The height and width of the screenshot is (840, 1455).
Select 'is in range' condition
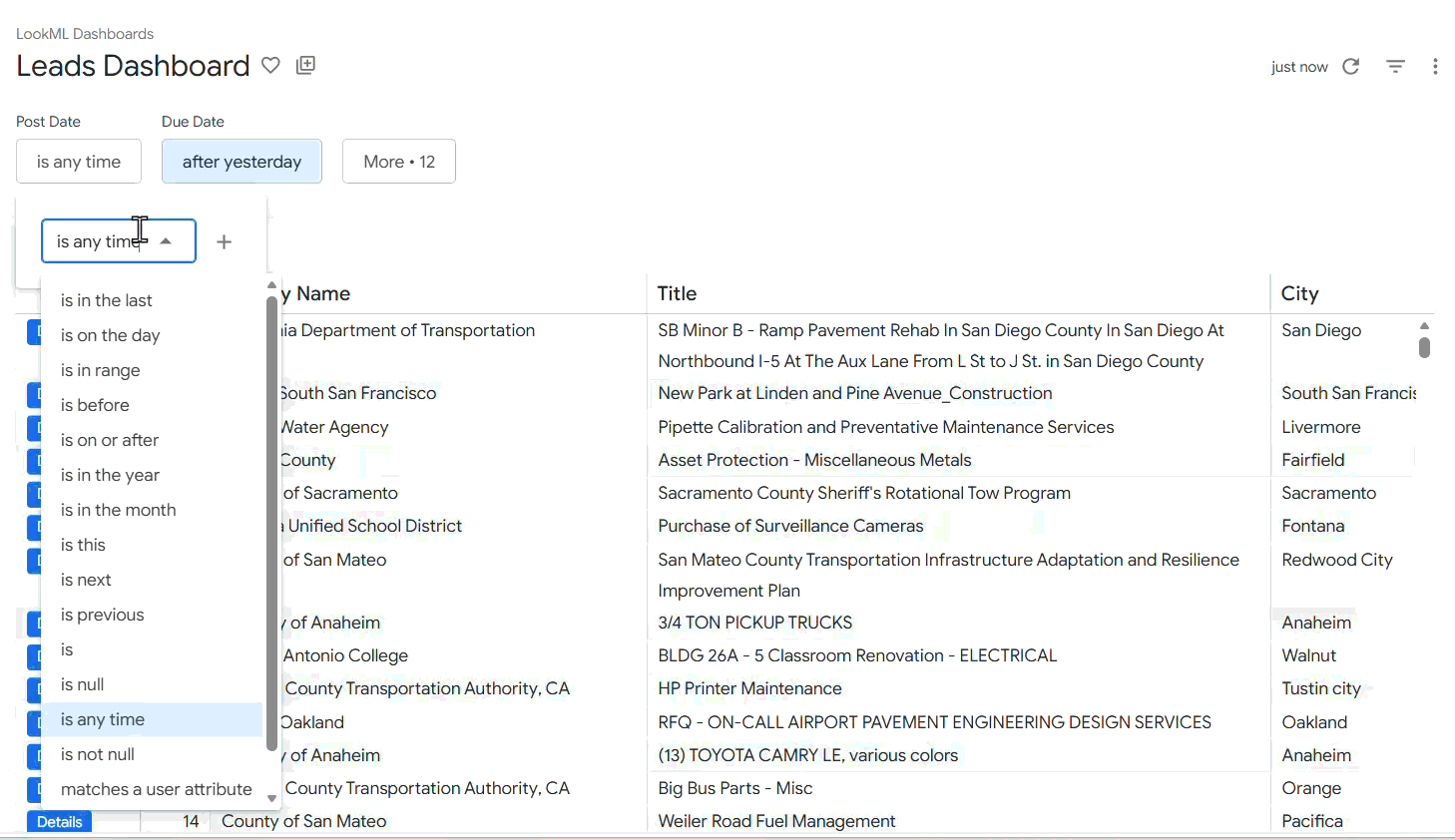152,370
